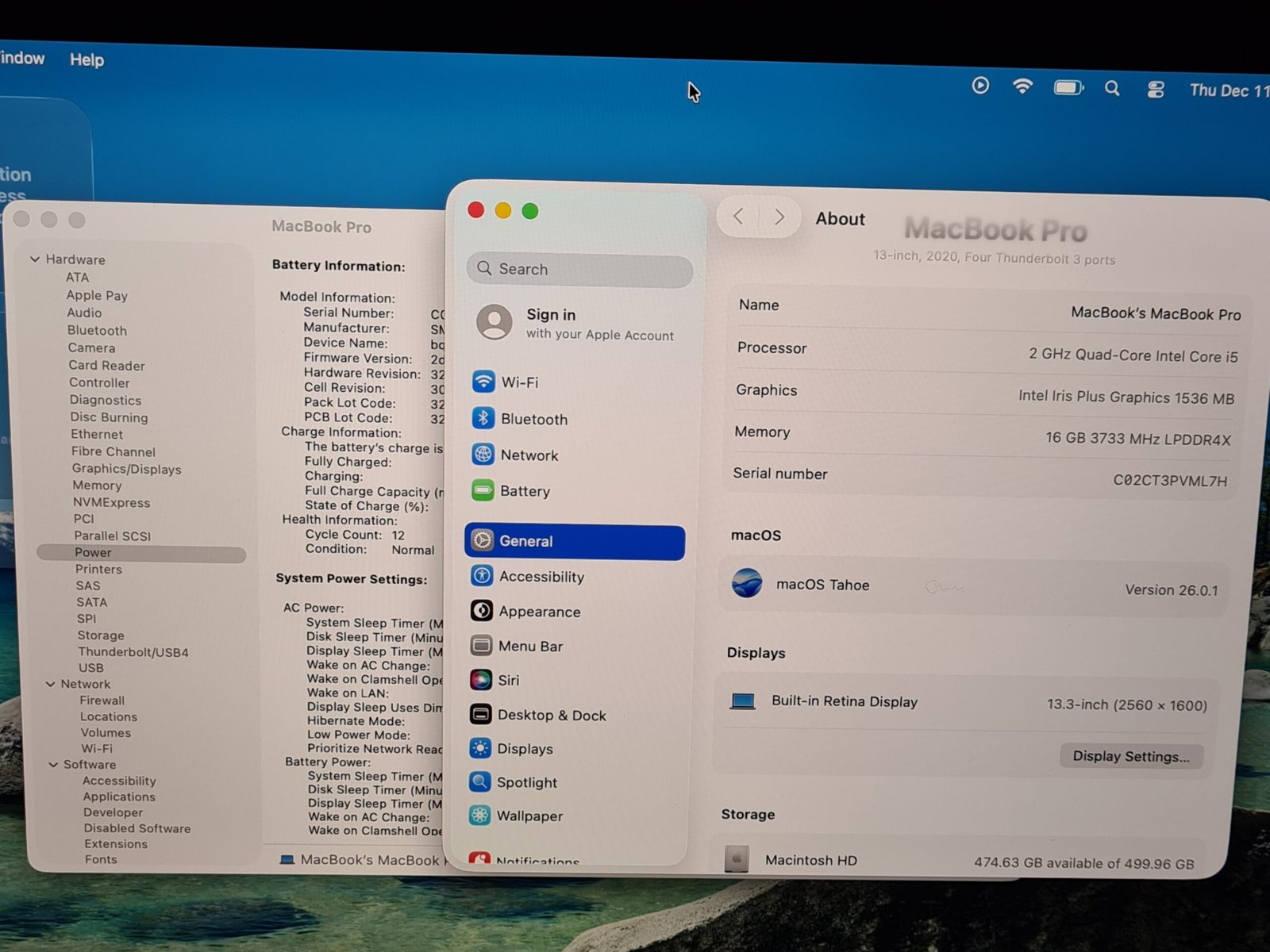1270x952 pixels.
Task: Collapse the Network tree section
Action: tap(51, 684)
